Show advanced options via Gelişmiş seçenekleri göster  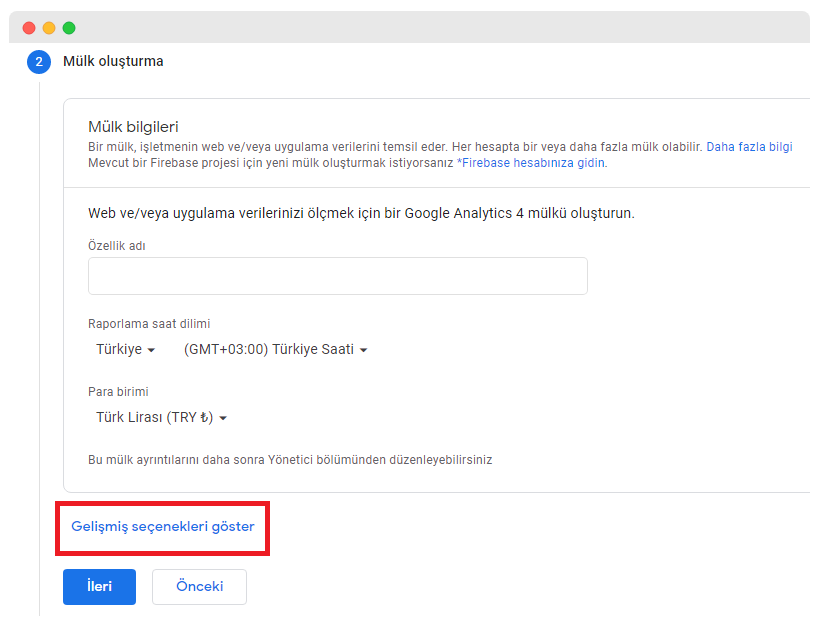[163, 526]
